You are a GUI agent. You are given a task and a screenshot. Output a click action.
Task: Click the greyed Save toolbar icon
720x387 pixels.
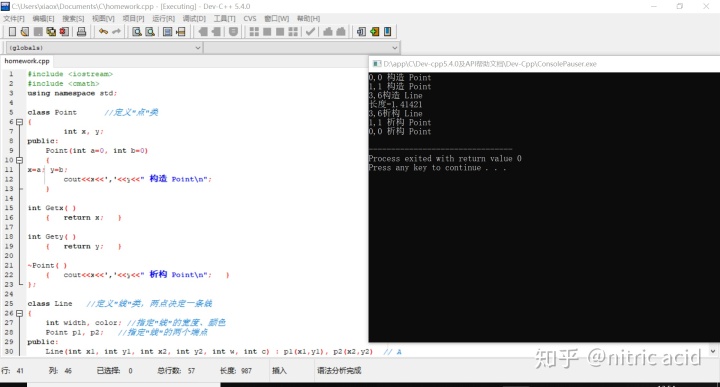pyautogui.click(x=38, y=32)
